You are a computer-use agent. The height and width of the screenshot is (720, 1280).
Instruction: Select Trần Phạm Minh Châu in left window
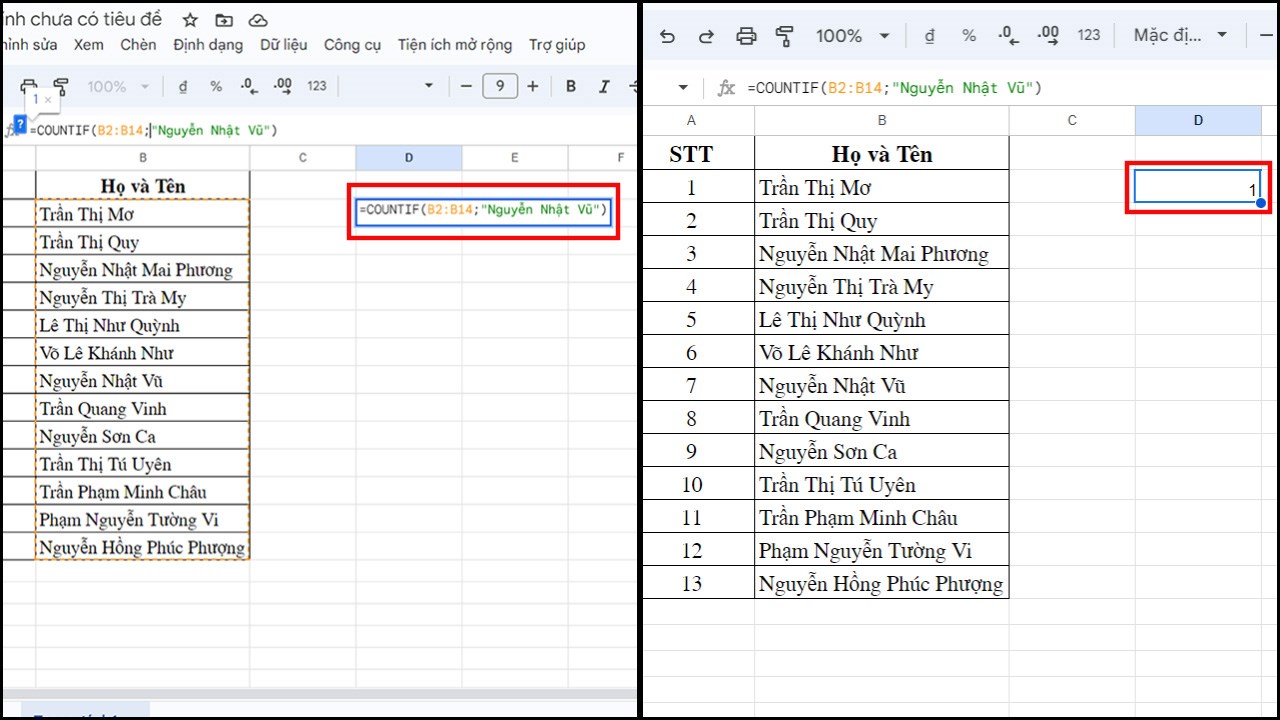tap(143, 492)
